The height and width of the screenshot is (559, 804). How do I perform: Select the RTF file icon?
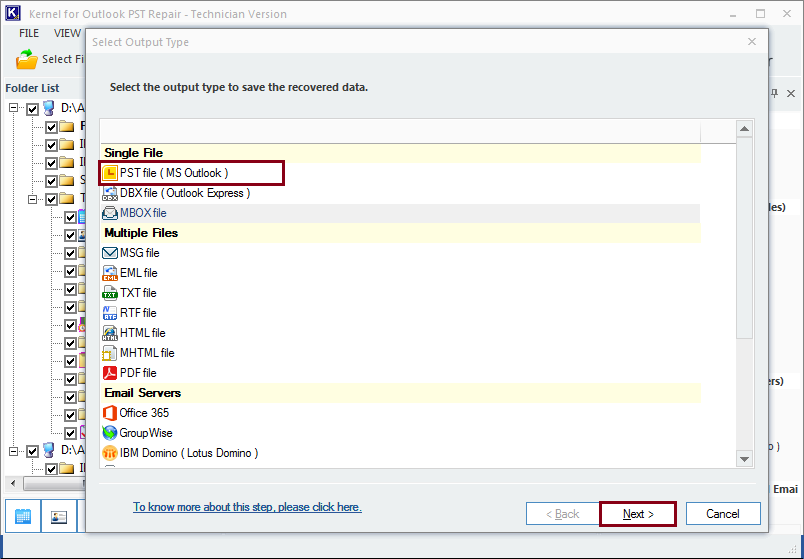point(110,313)
